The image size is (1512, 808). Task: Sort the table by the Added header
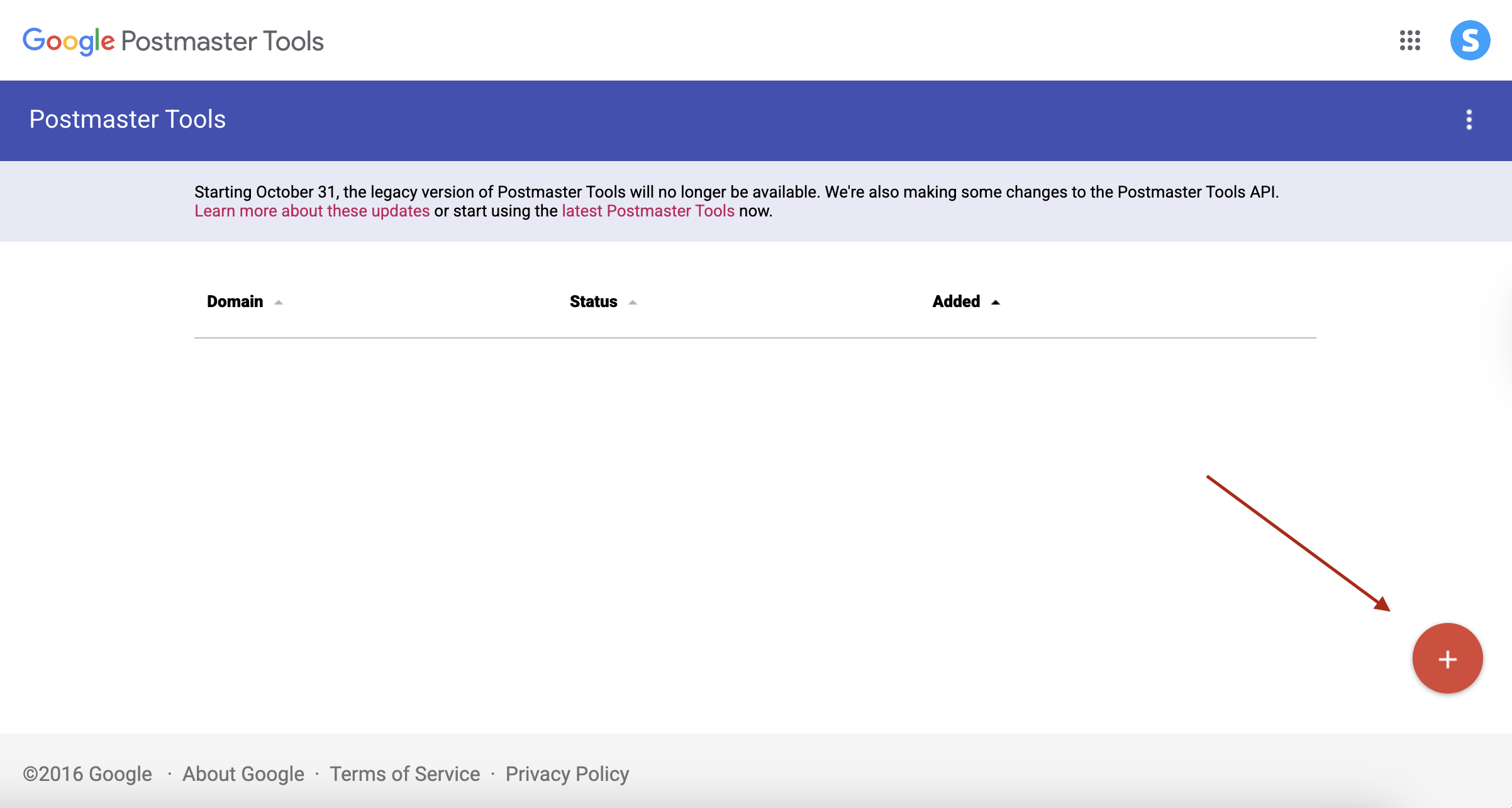click(955, 301)
